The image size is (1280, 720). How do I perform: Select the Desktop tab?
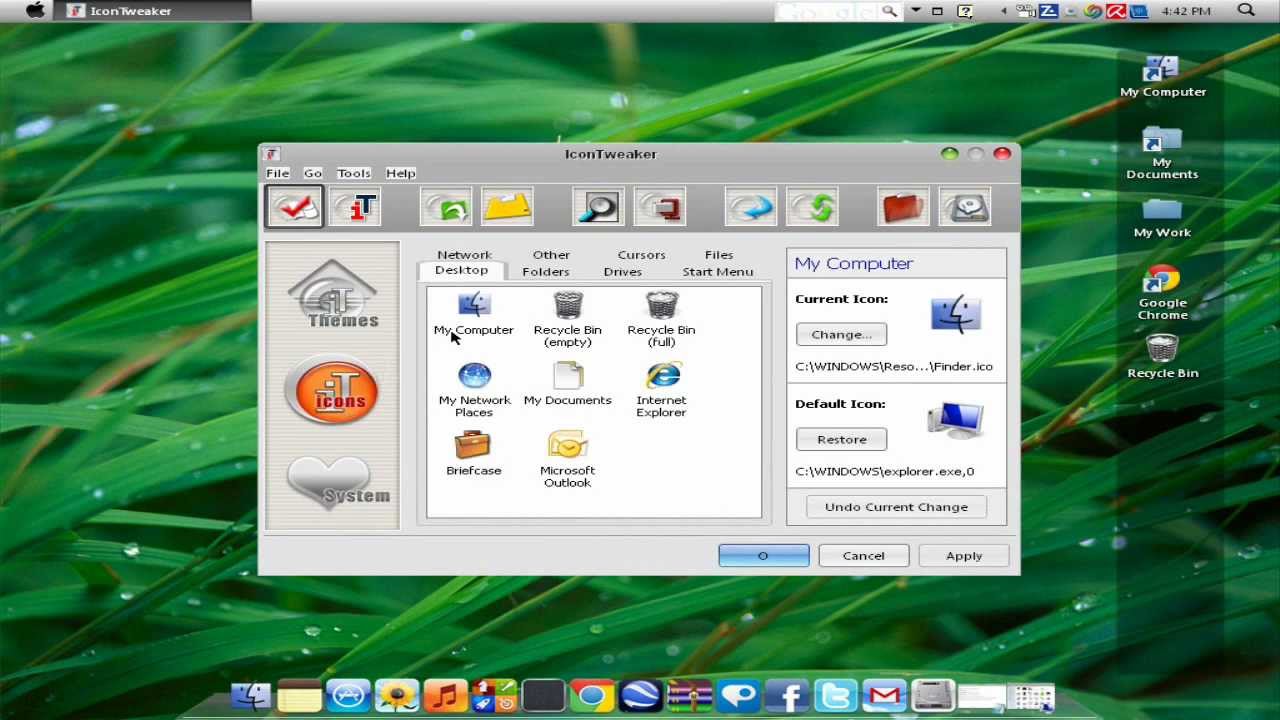point(461,271)
